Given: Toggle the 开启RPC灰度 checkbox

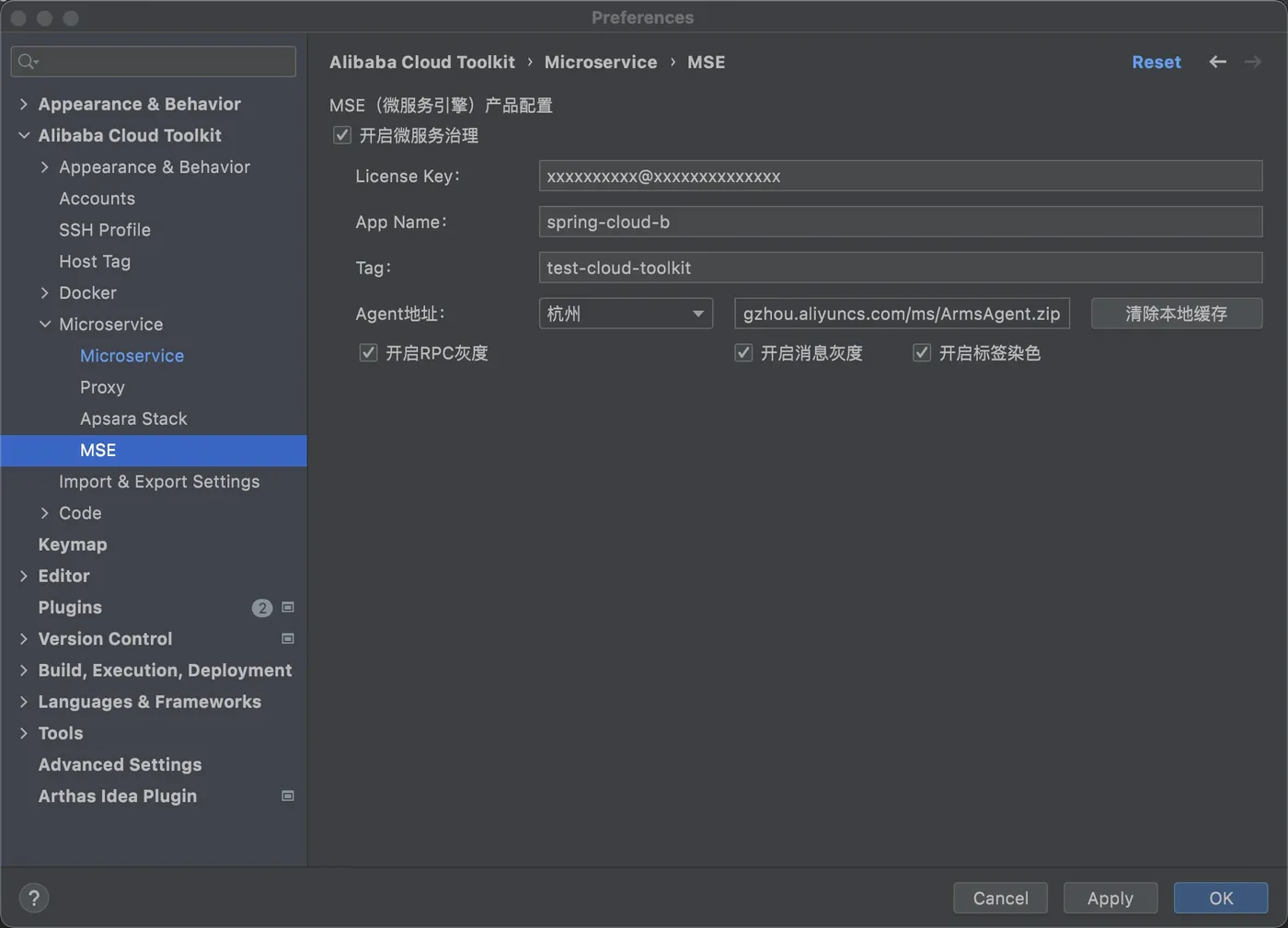Looking at the screenshot, I should click(x=368, y=352).
